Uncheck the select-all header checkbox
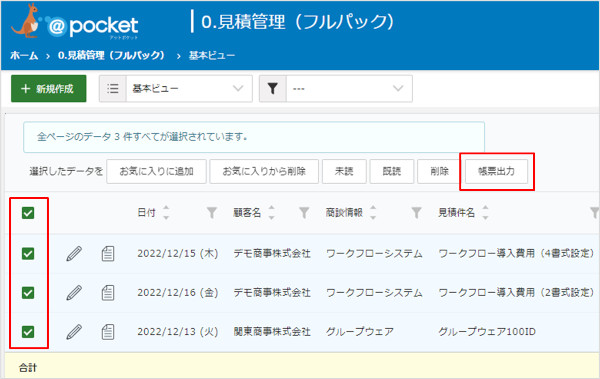 coord(28,213)
